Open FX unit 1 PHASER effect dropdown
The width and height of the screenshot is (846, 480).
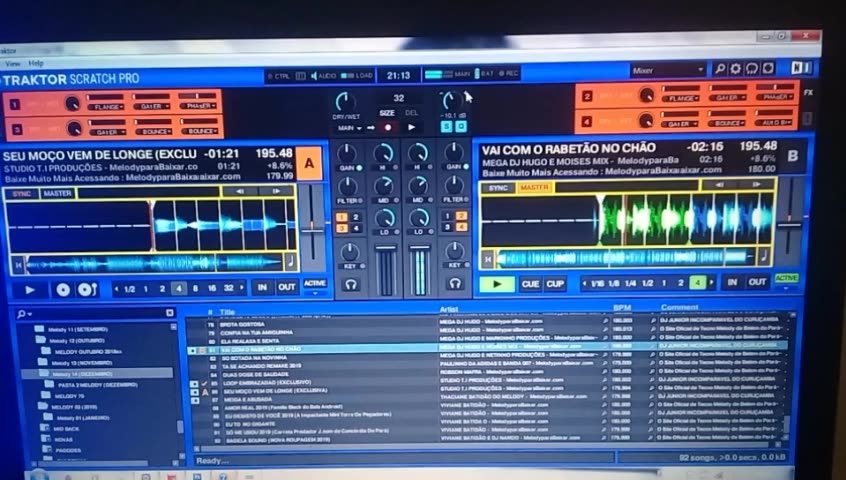coord(198,106)
